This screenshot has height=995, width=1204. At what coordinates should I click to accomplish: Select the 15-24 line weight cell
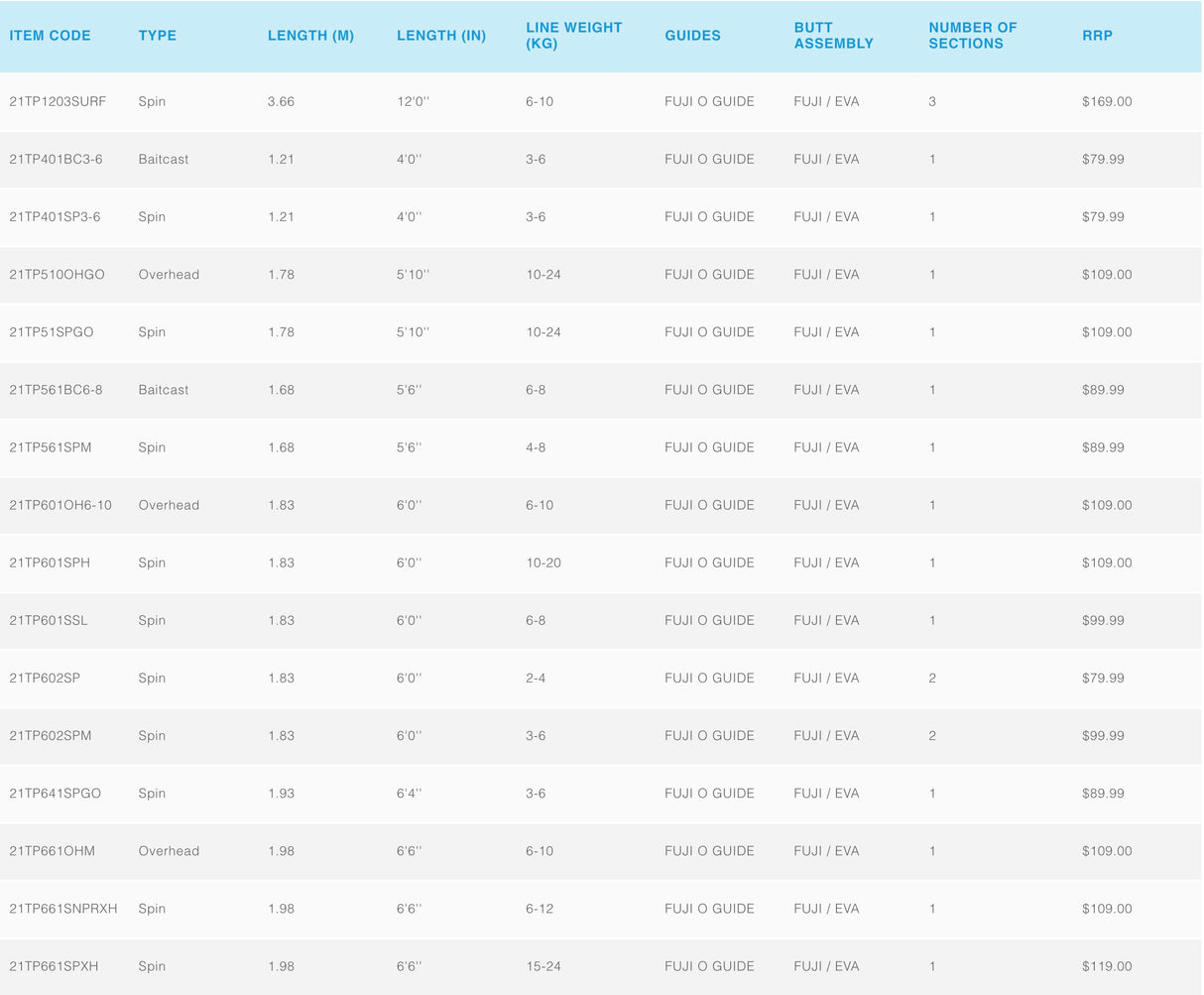tap(543, 966)
